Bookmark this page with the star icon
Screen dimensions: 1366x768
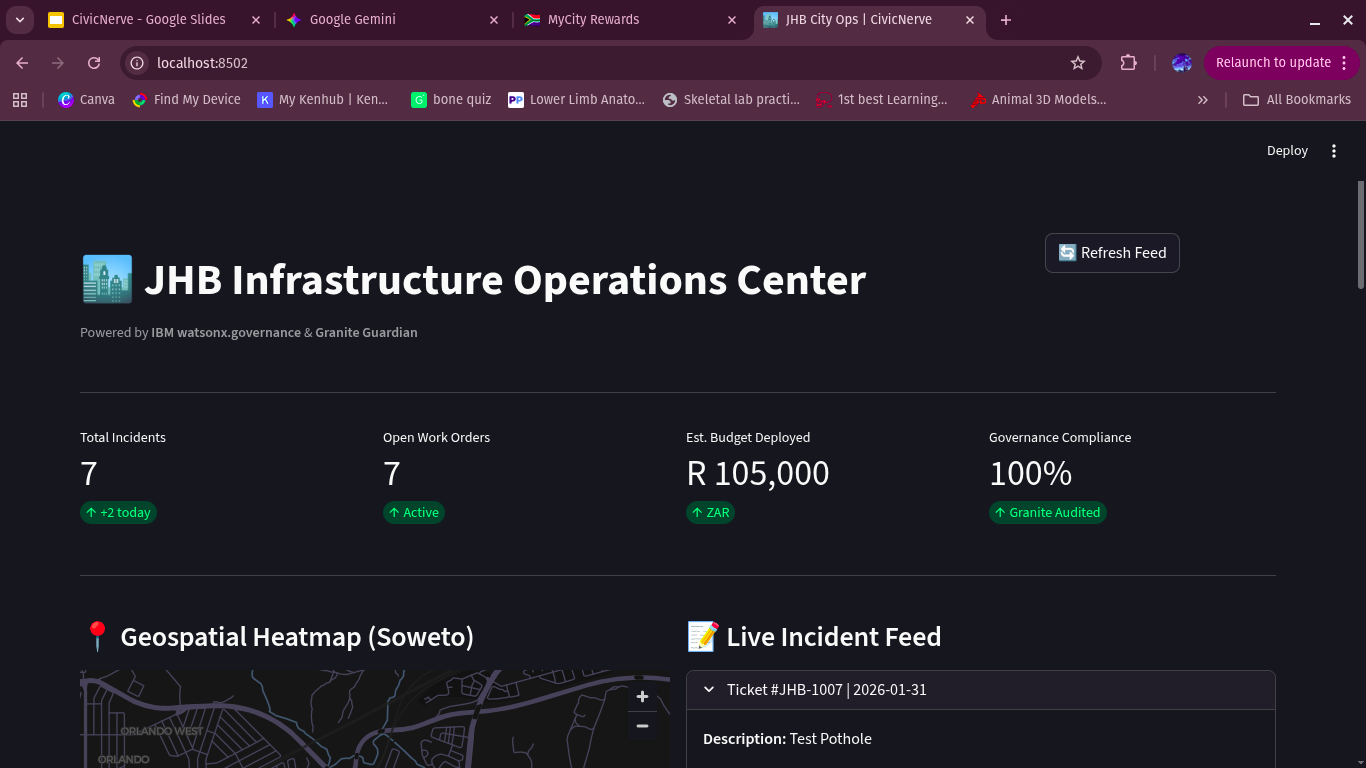click(x=1077, y=63)
